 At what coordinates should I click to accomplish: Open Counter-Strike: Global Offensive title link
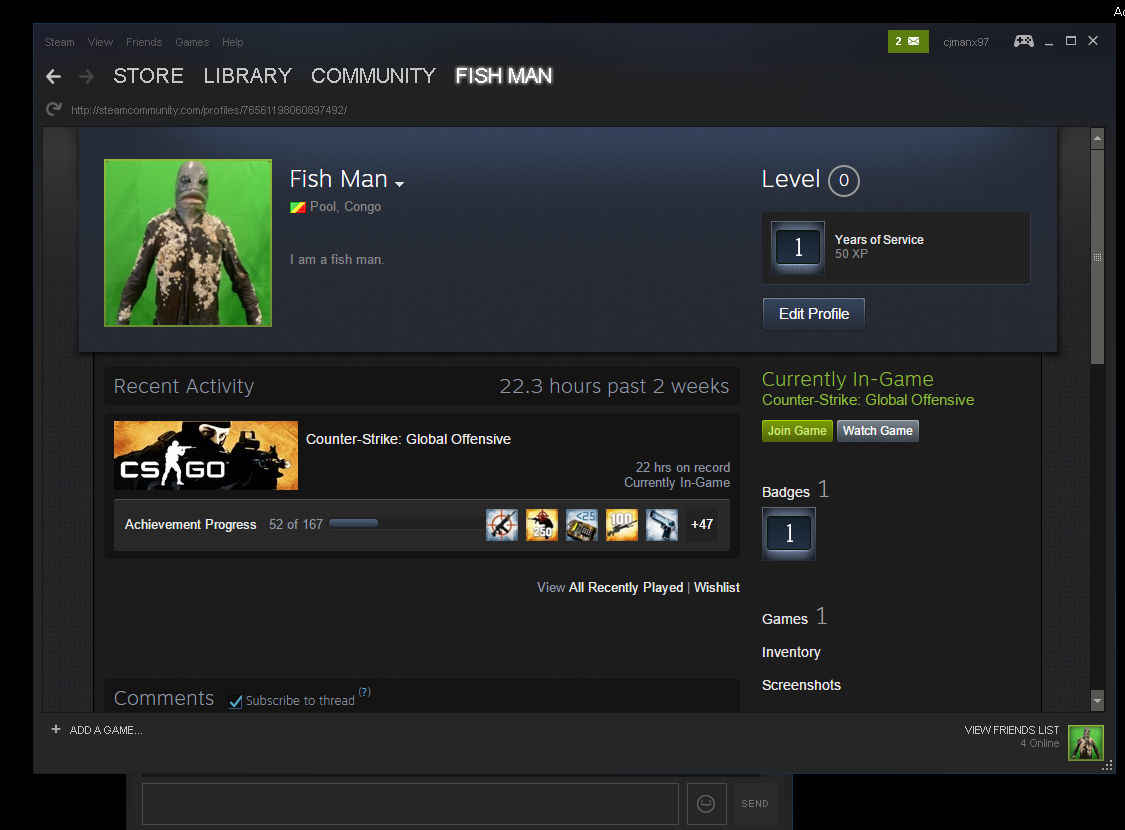tap(408, 439)
